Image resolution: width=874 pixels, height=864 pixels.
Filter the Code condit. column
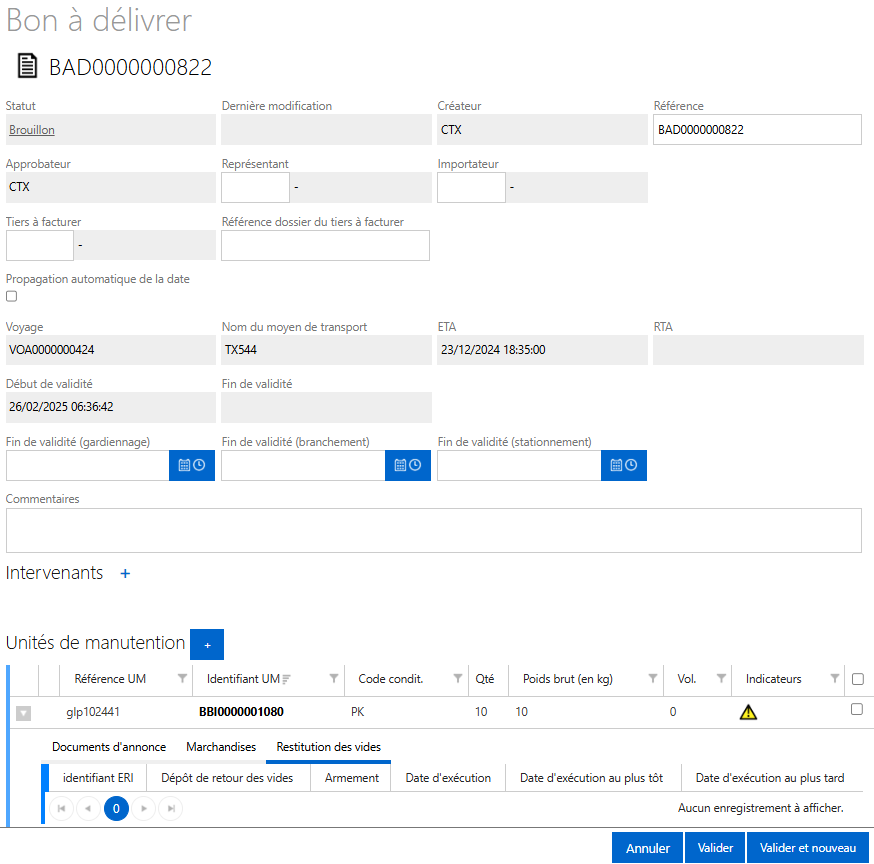point(458,679)
